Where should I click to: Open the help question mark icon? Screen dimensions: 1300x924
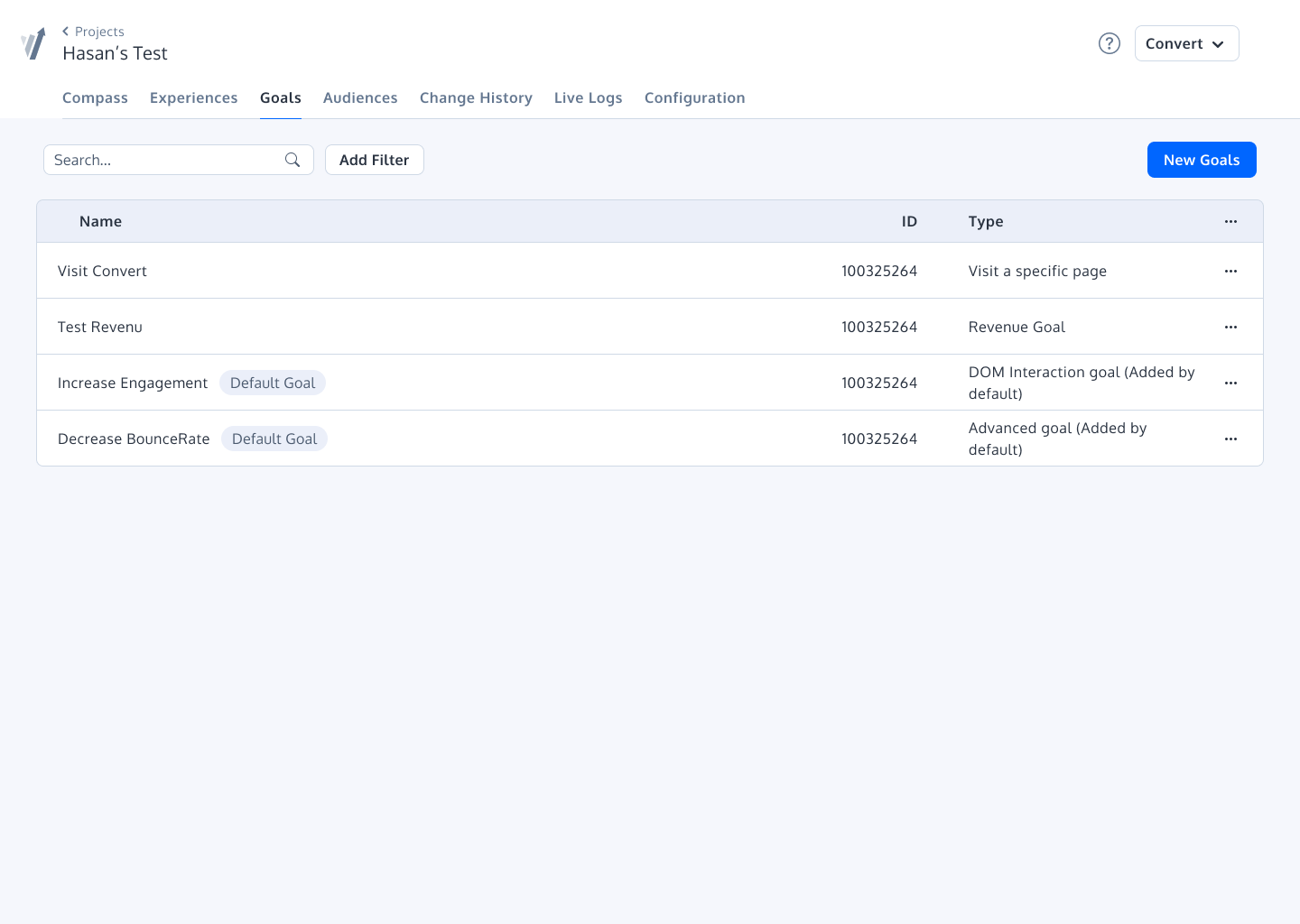point(1109,43)
